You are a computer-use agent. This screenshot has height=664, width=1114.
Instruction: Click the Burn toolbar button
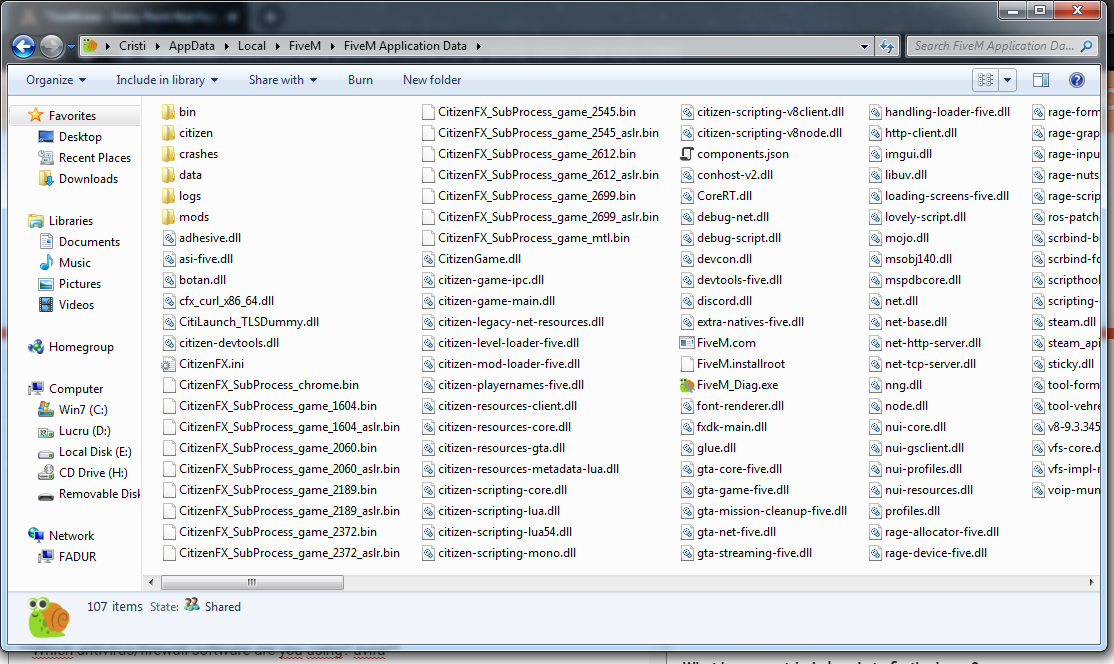coord(360,80)
